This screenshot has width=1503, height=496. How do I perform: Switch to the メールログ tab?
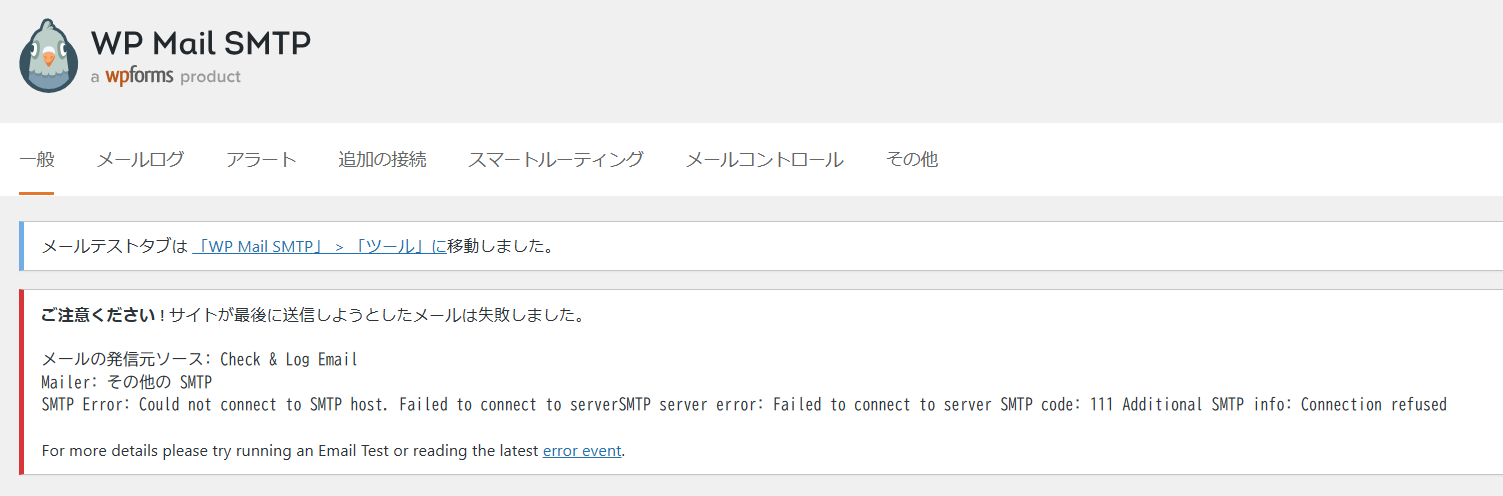[140, 160]
